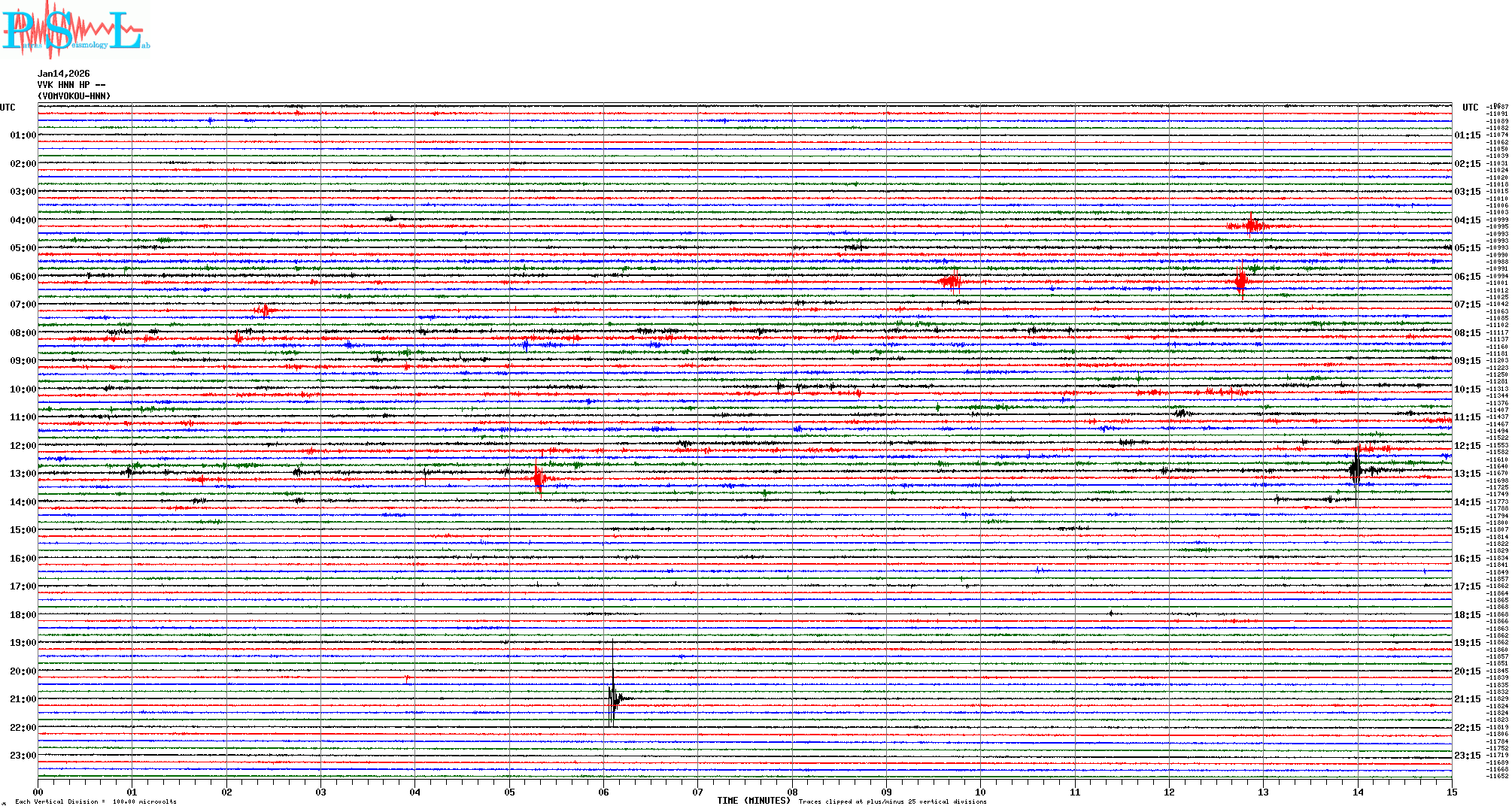Click the red event burst near 13:00
1512x812 pixels.
(539, 478)
